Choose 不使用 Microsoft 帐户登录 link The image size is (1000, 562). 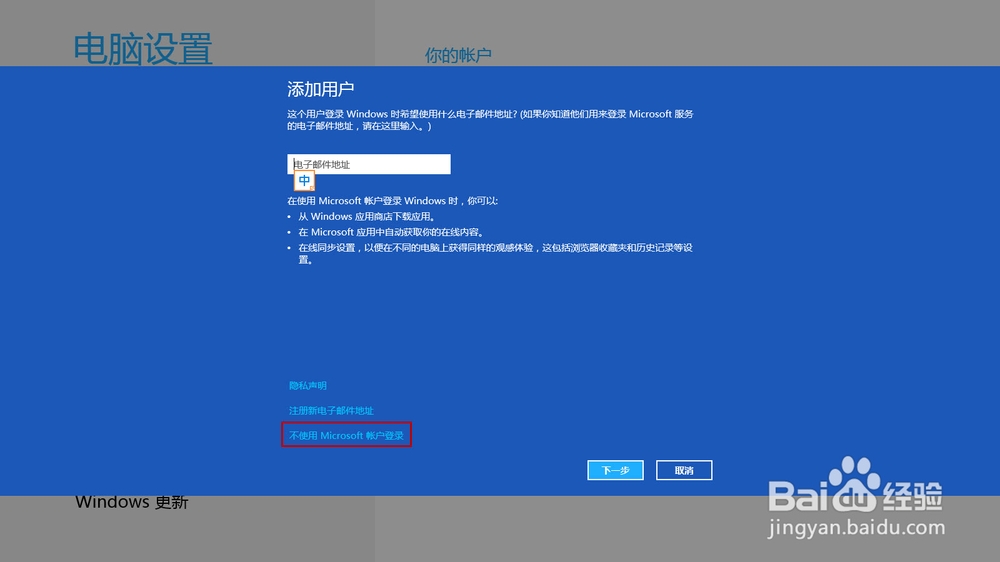coord(346,435)
